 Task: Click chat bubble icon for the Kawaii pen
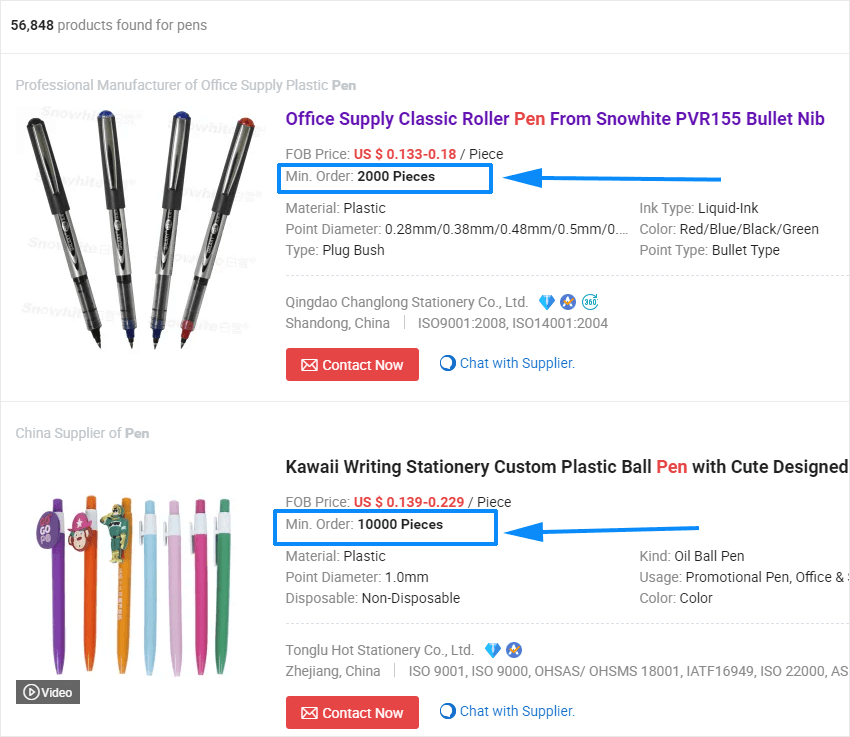[448, 711]
